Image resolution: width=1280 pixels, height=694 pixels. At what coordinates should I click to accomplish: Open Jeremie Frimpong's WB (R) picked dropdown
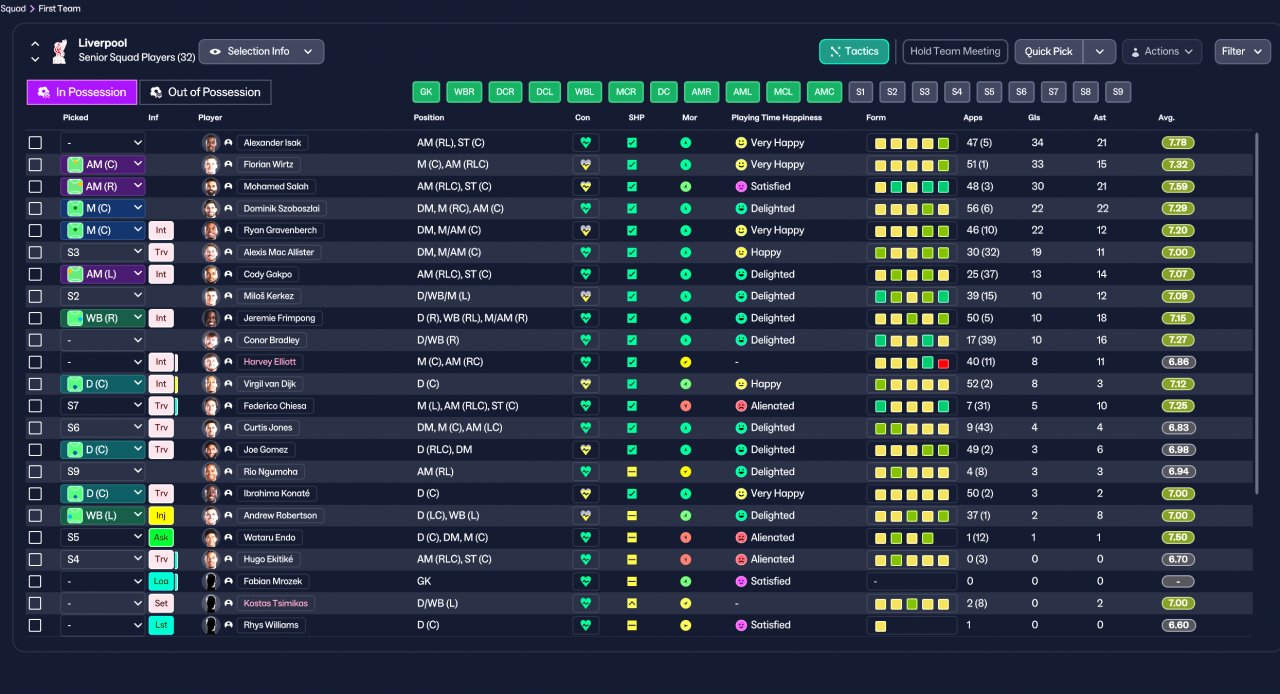click(103, 318)
